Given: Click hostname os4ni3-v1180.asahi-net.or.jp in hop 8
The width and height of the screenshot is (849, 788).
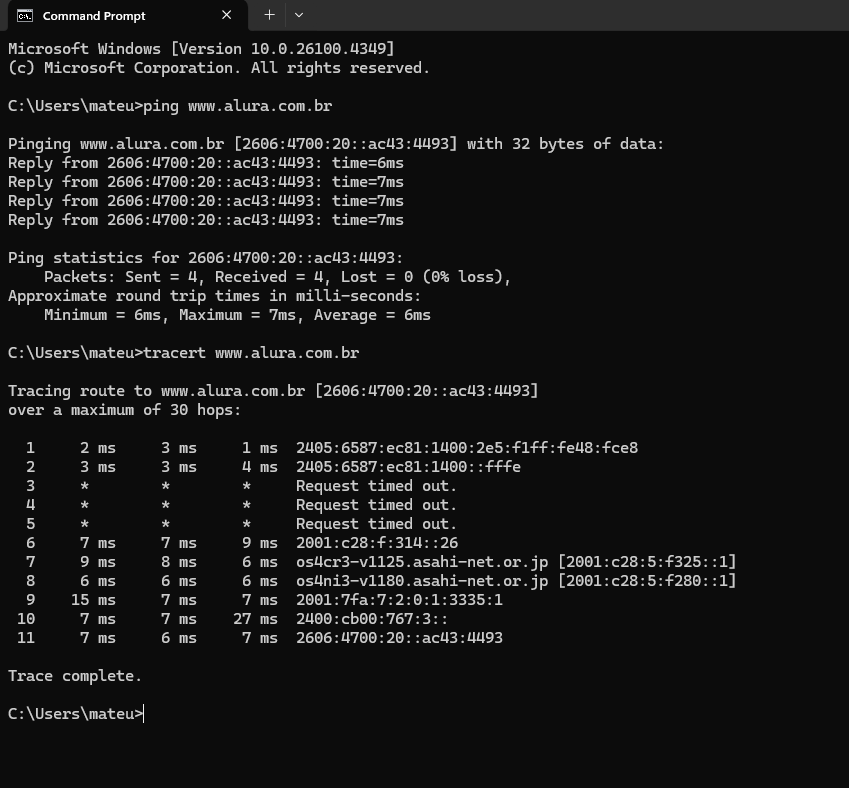Looking at the screenshot, I should 422,581.
